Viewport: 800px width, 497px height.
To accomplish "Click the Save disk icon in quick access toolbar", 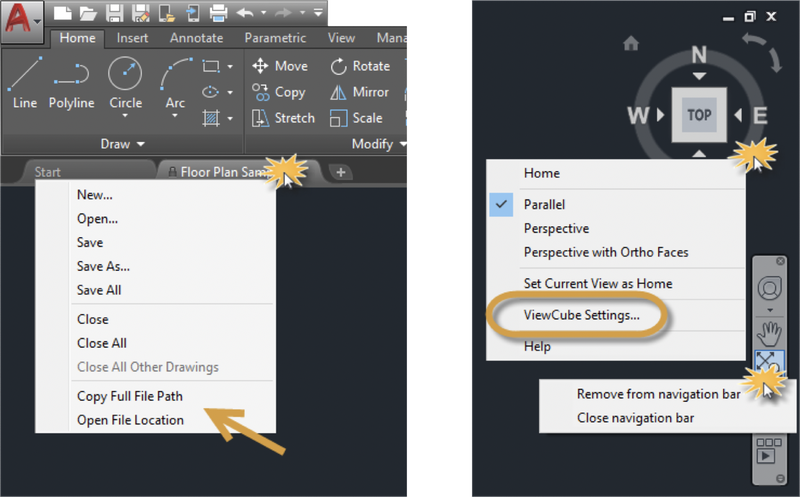I will click(114, 13).
